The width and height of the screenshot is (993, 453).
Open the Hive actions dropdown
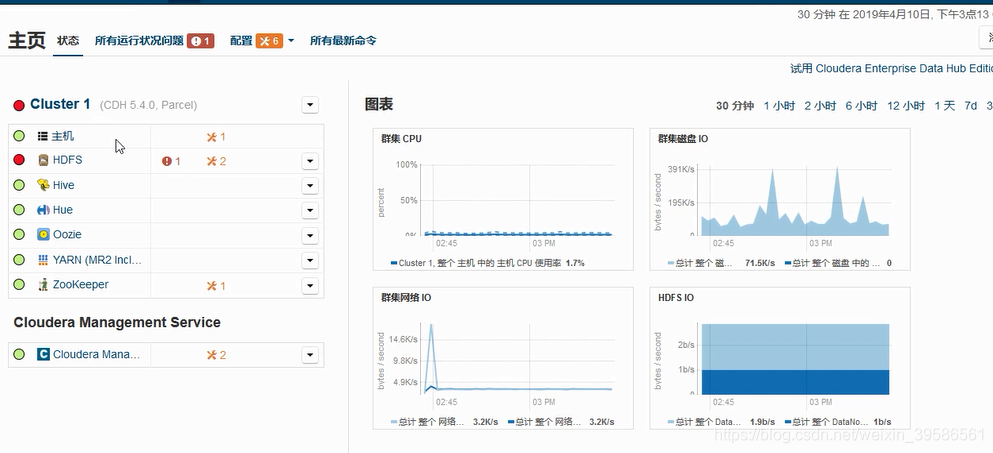pos(310,186)
